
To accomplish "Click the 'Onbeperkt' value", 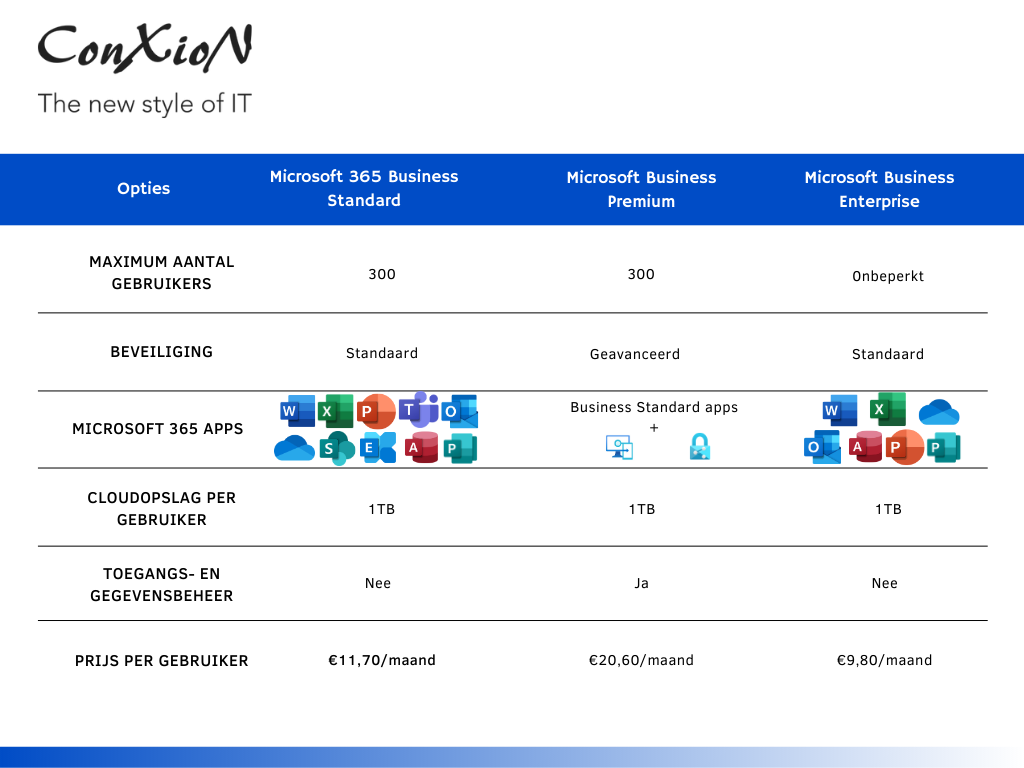I will 888,276.
